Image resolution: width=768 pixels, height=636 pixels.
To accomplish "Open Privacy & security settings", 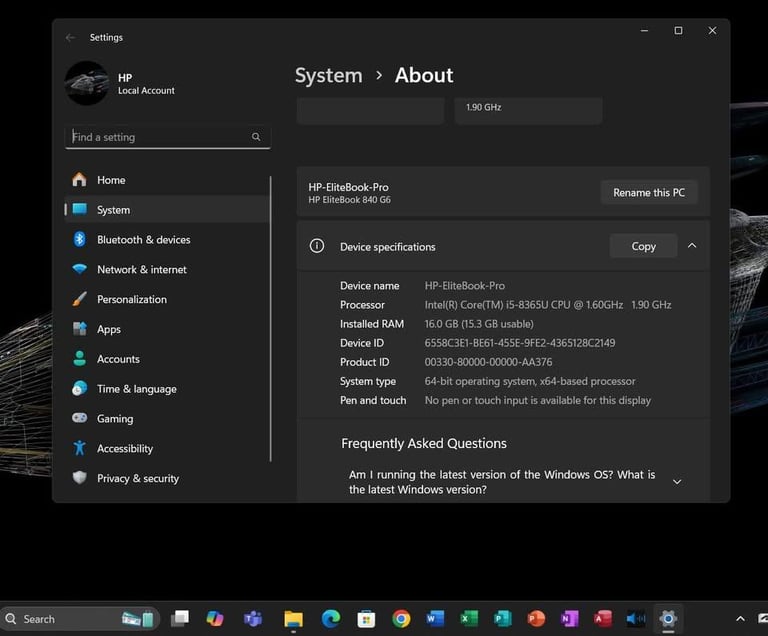I will [167, 478].
